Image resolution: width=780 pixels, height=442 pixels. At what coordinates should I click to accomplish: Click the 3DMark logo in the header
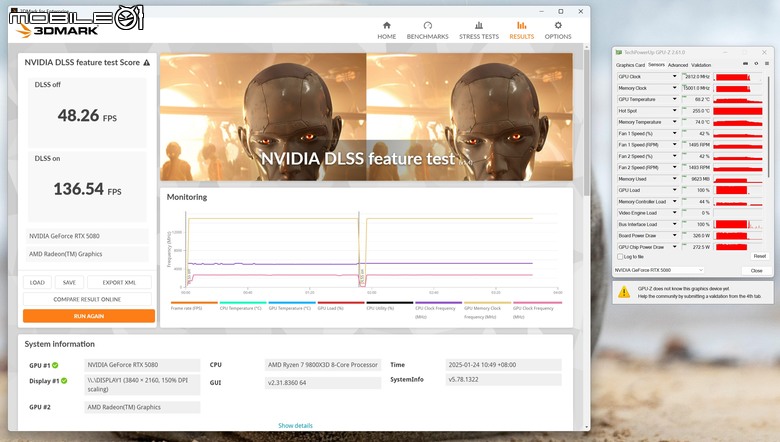[x=58, y=30]
